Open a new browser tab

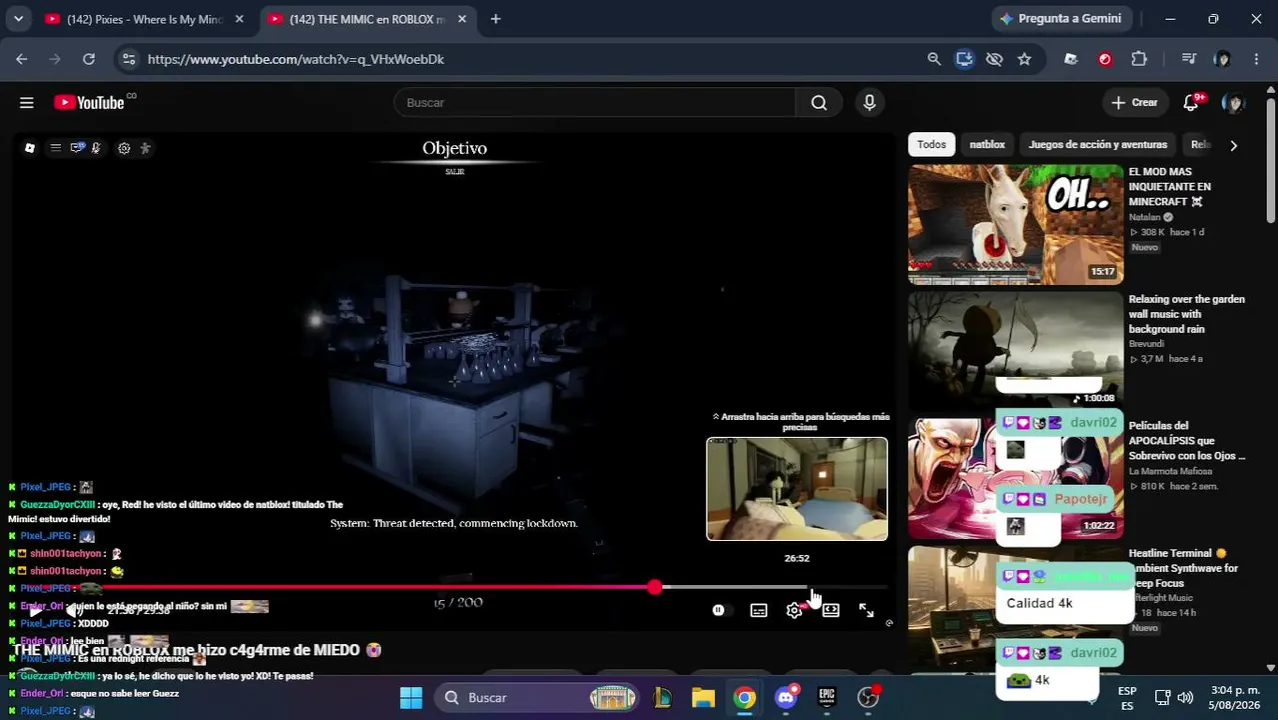[495, 19]
